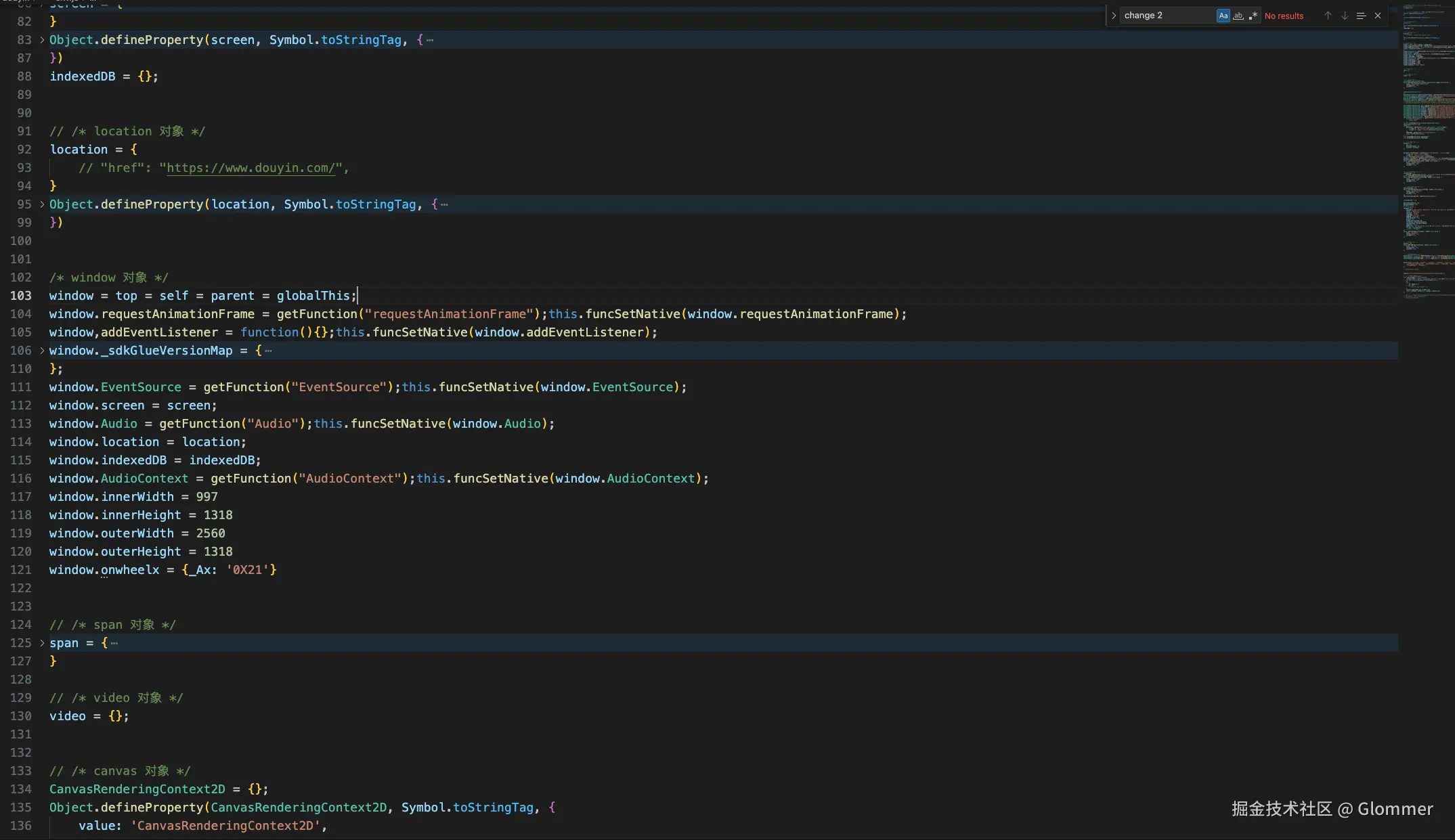Click line number 121 in gutter
Viewport: 1455px width, 840px height.
[21, 570]
